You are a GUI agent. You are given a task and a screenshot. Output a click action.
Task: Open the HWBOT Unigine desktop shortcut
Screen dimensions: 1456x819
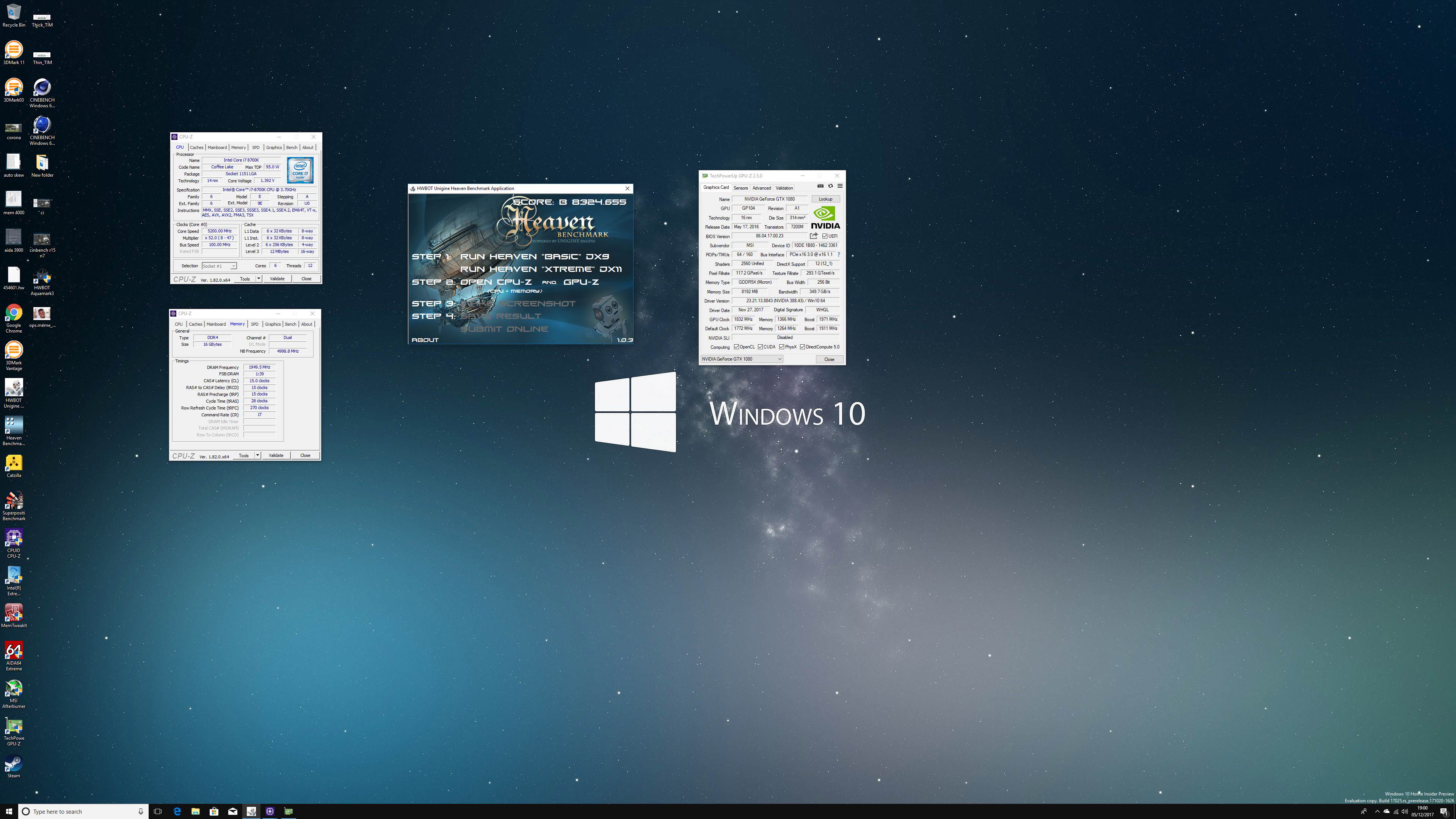[14, 394]
